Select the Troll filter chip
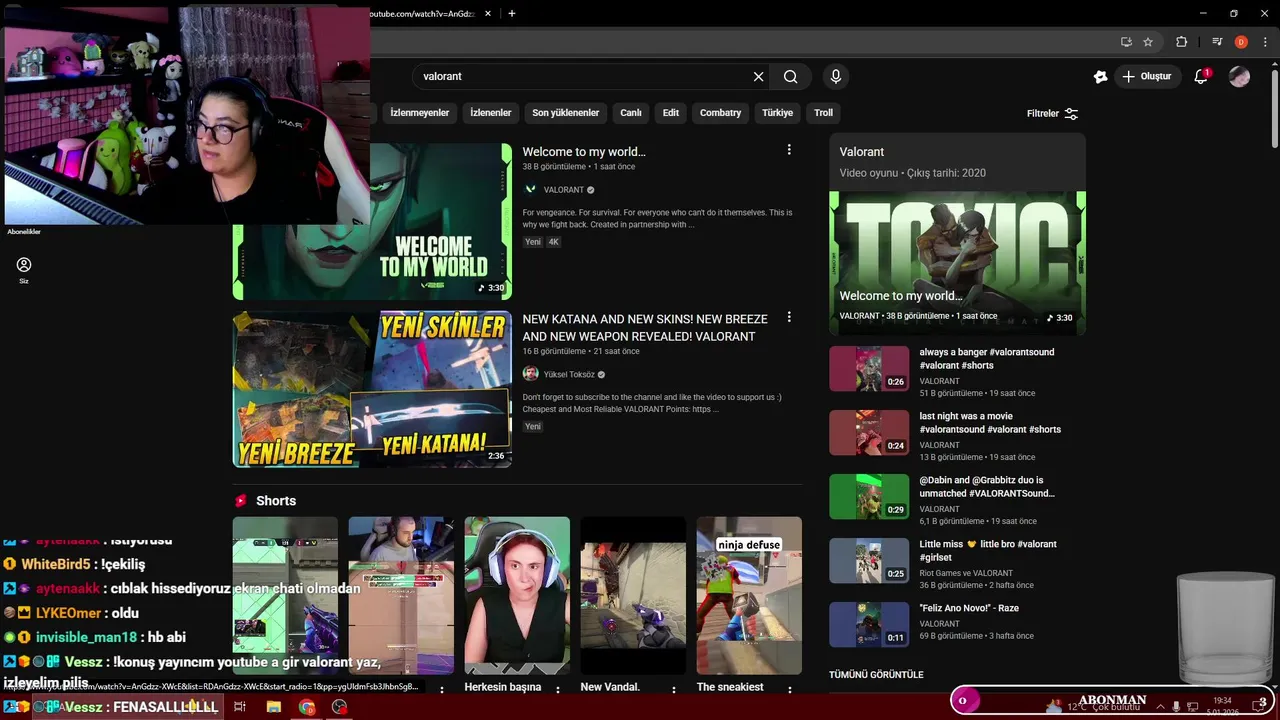This screenshot has width=1280, height=720. click(823, 113)
